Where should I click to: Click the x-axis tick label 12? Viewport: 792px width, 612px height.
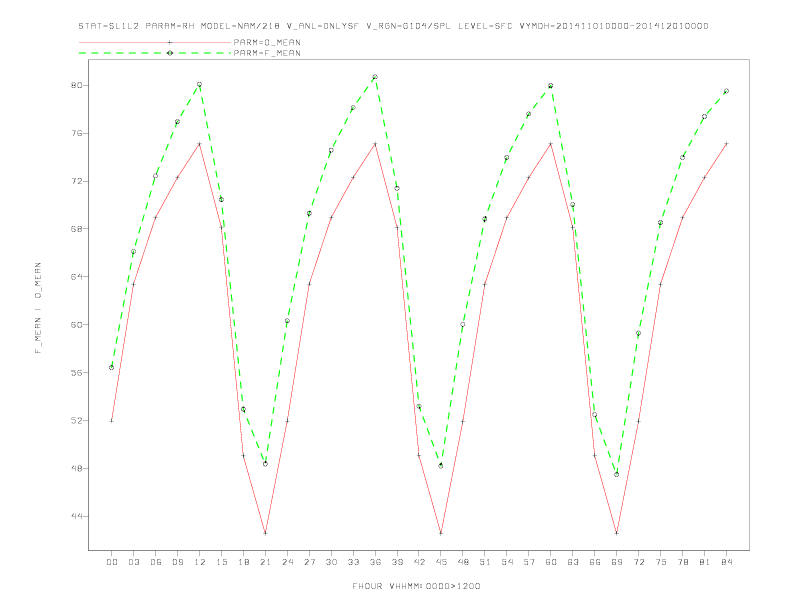(200, 562)
